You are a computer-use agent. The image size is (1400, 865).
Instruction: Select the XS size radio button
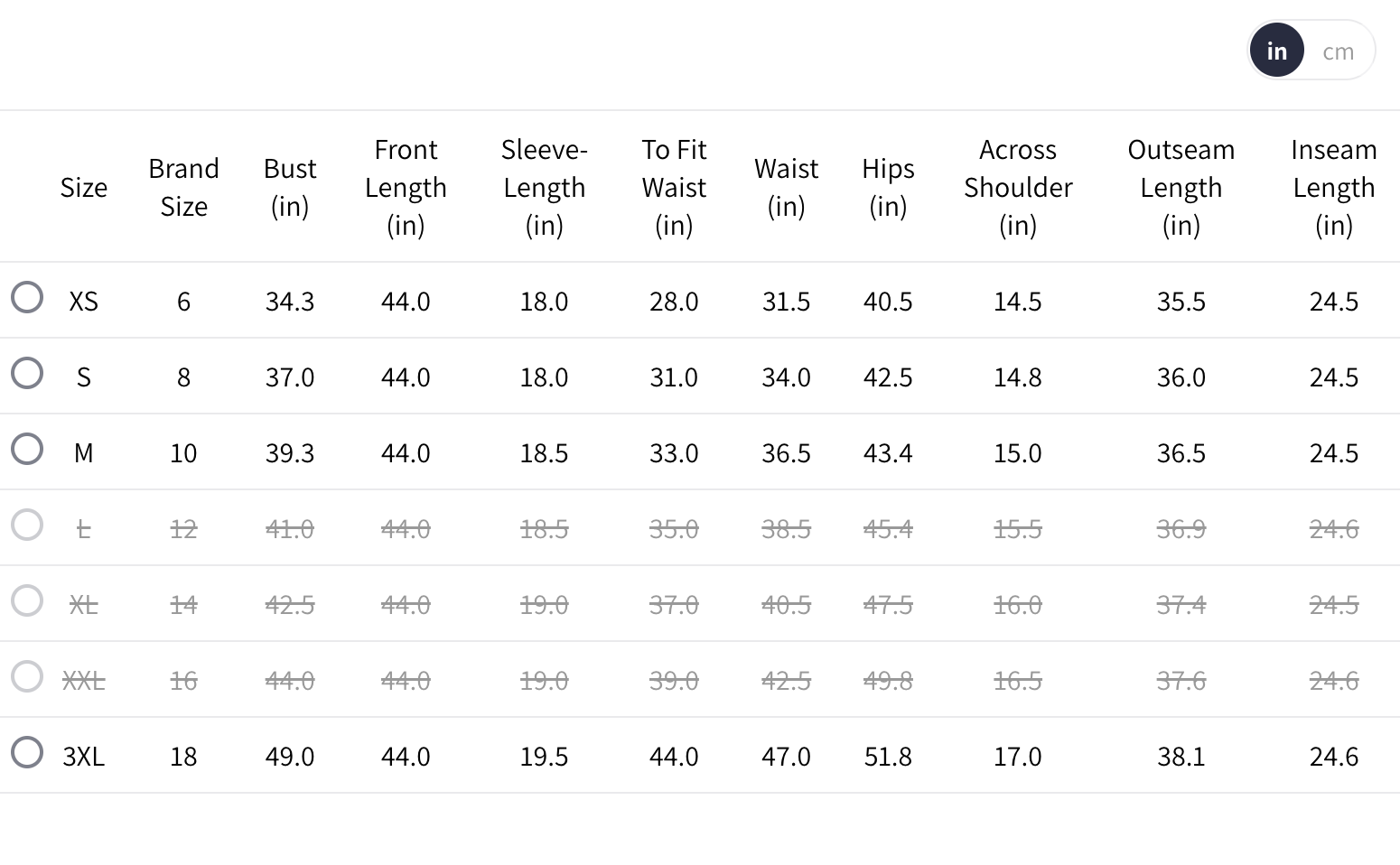(27, 297)
